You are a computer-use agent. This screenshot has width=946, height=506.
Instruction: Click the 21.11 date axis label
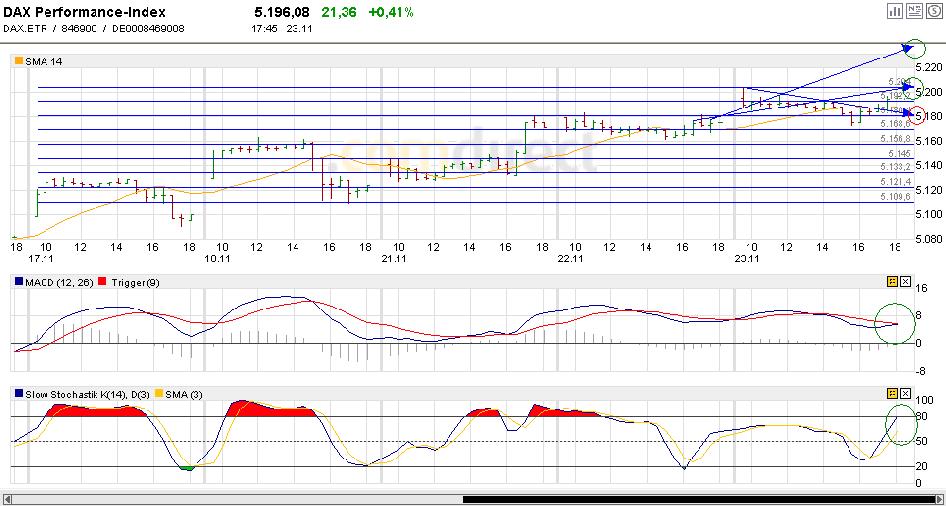[393, 259]
